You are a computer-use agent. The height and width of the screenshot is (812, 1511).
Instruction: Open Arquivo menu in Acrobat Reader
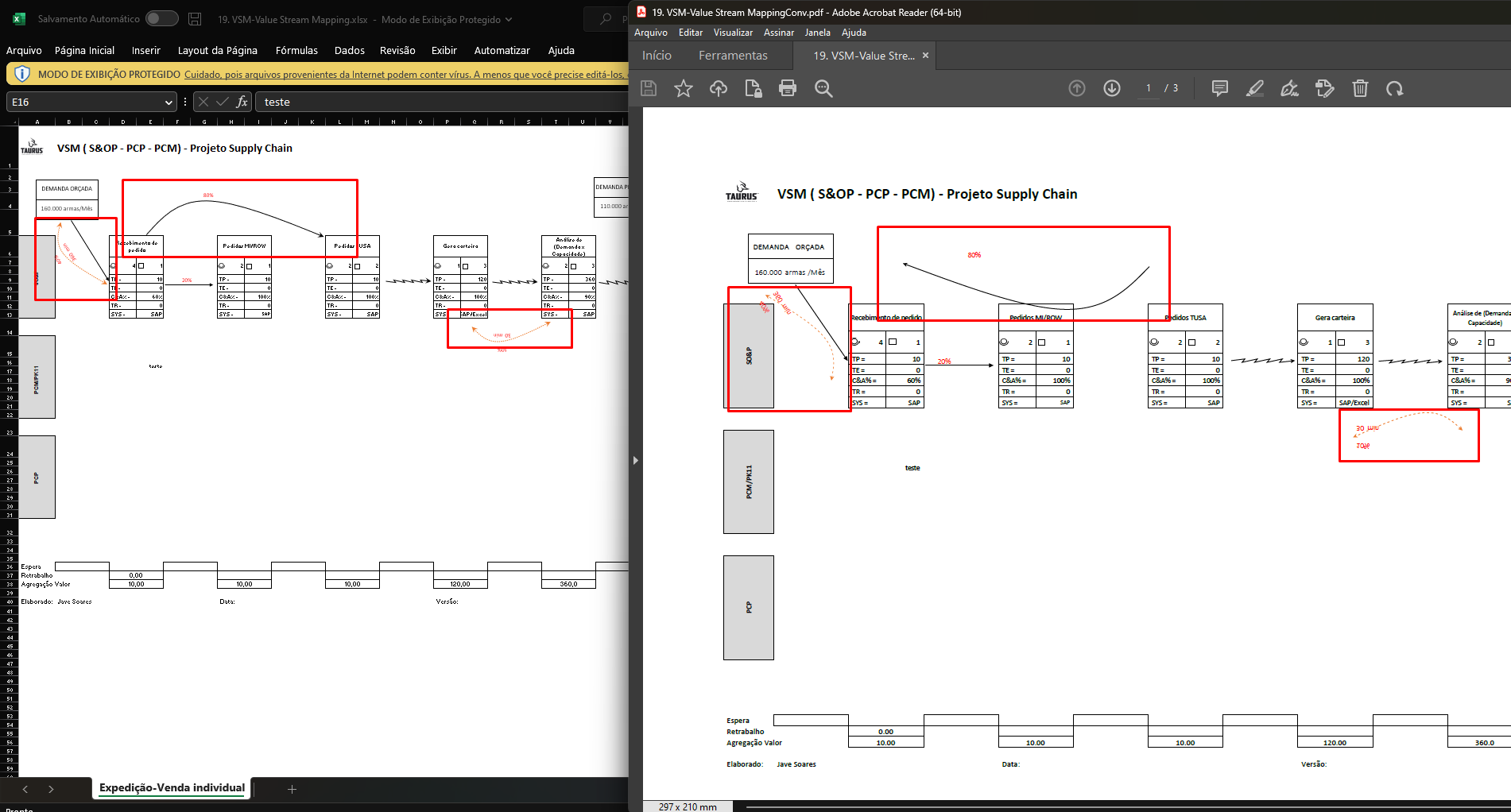[651, 33]
